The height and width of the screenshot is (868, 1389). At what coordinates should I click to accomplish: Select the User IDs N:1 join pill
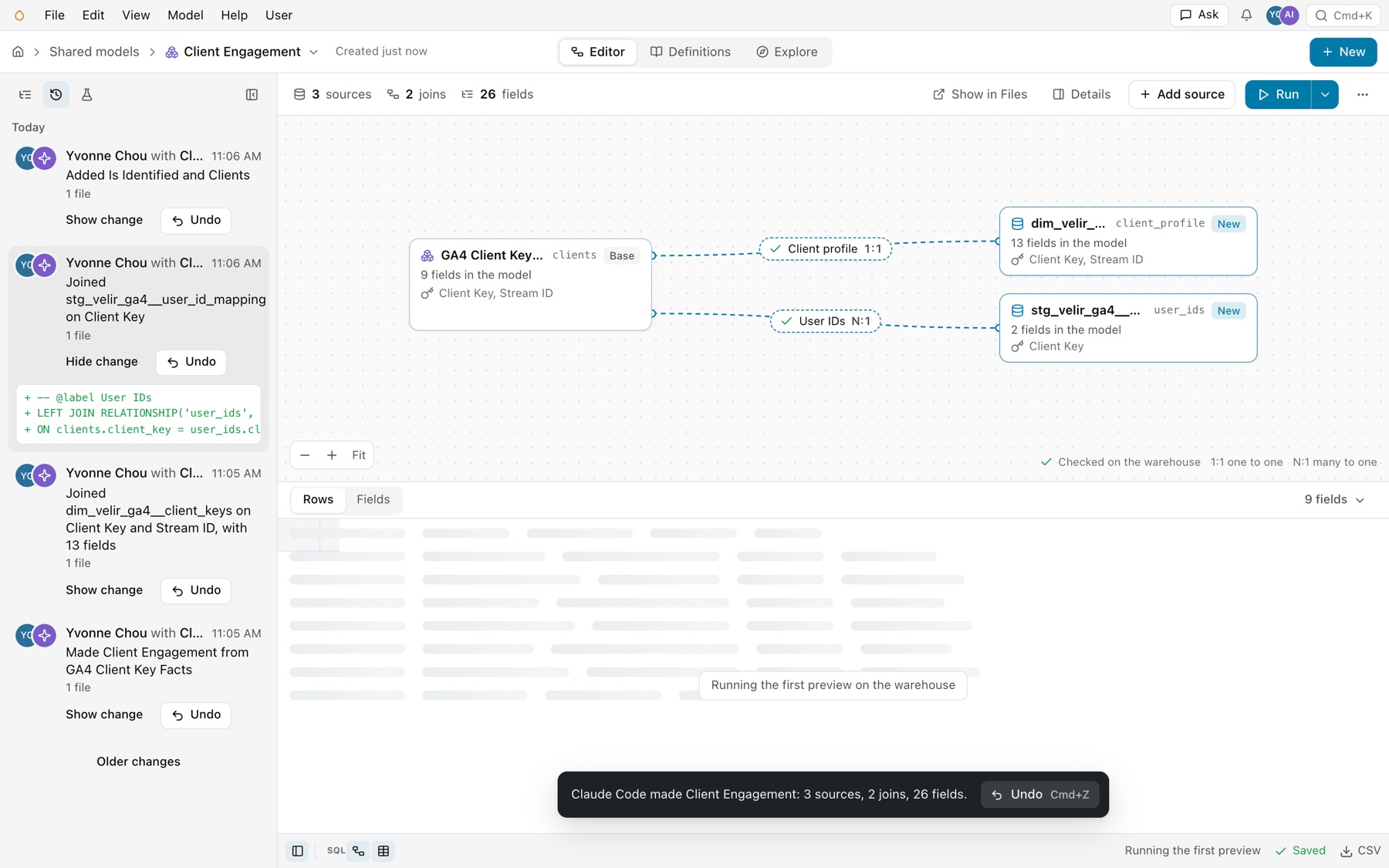point(826,321)
